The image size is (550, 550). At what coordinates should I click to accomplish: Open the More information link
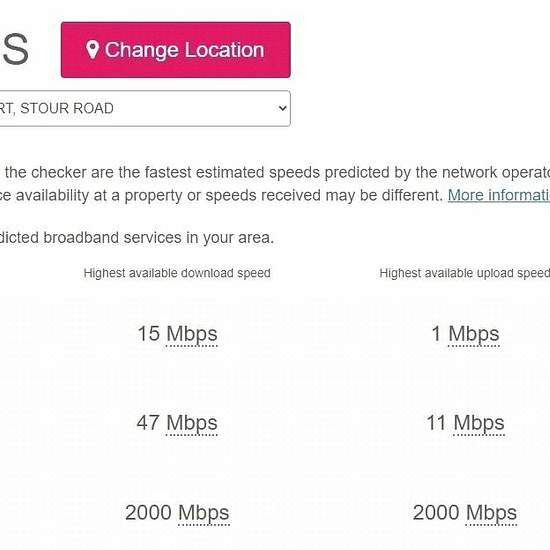[499, 195]
